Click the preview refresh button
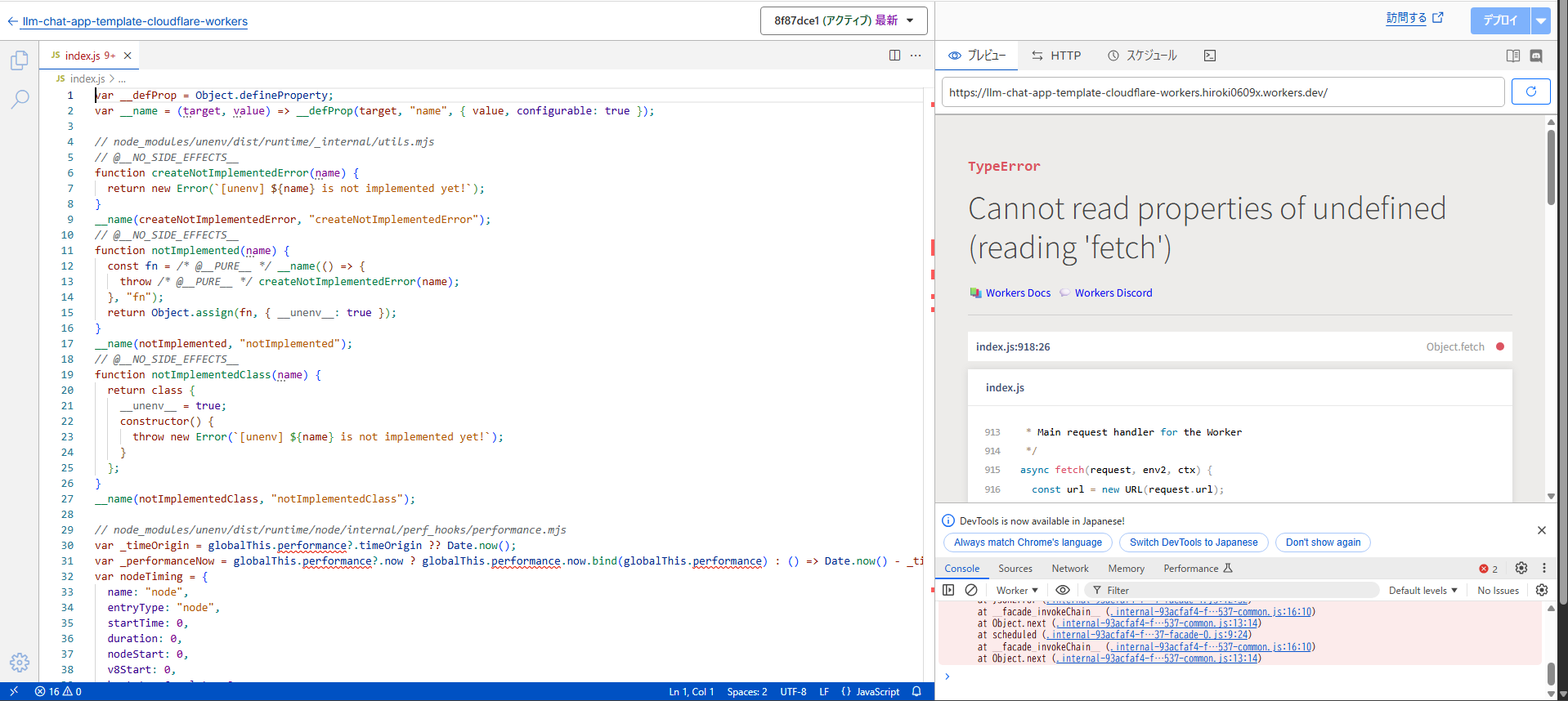The height and width of the screenshot is (701, 1568). pos(1530,92)
